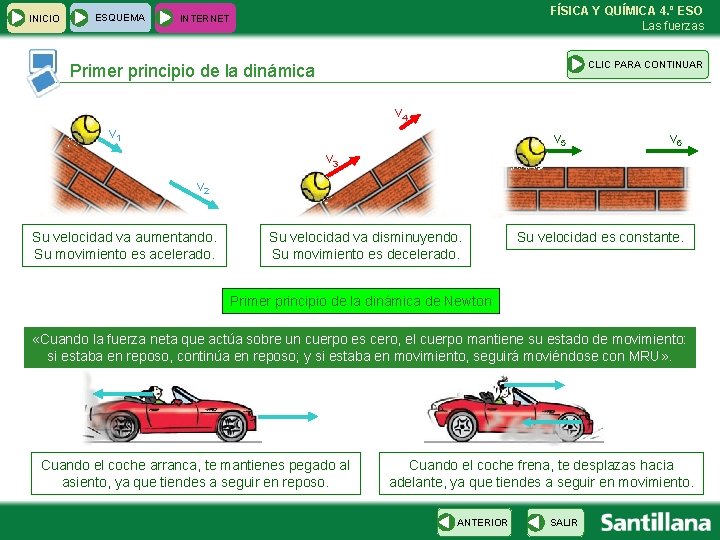Screen dimensions: 720x540
Task: Click the tennis ball on the downward ramp
Action: tap(85, 130)
